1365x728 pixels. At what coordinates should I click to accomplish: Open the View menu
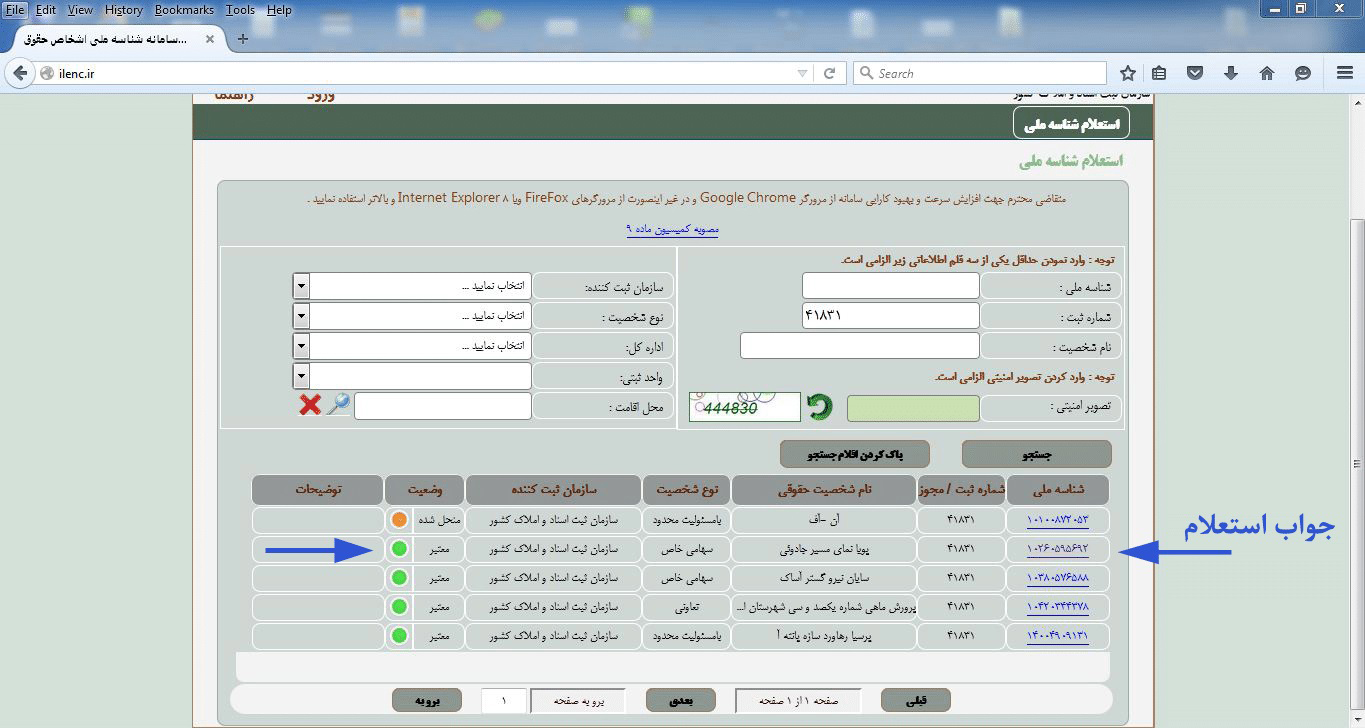coord(80,10)
